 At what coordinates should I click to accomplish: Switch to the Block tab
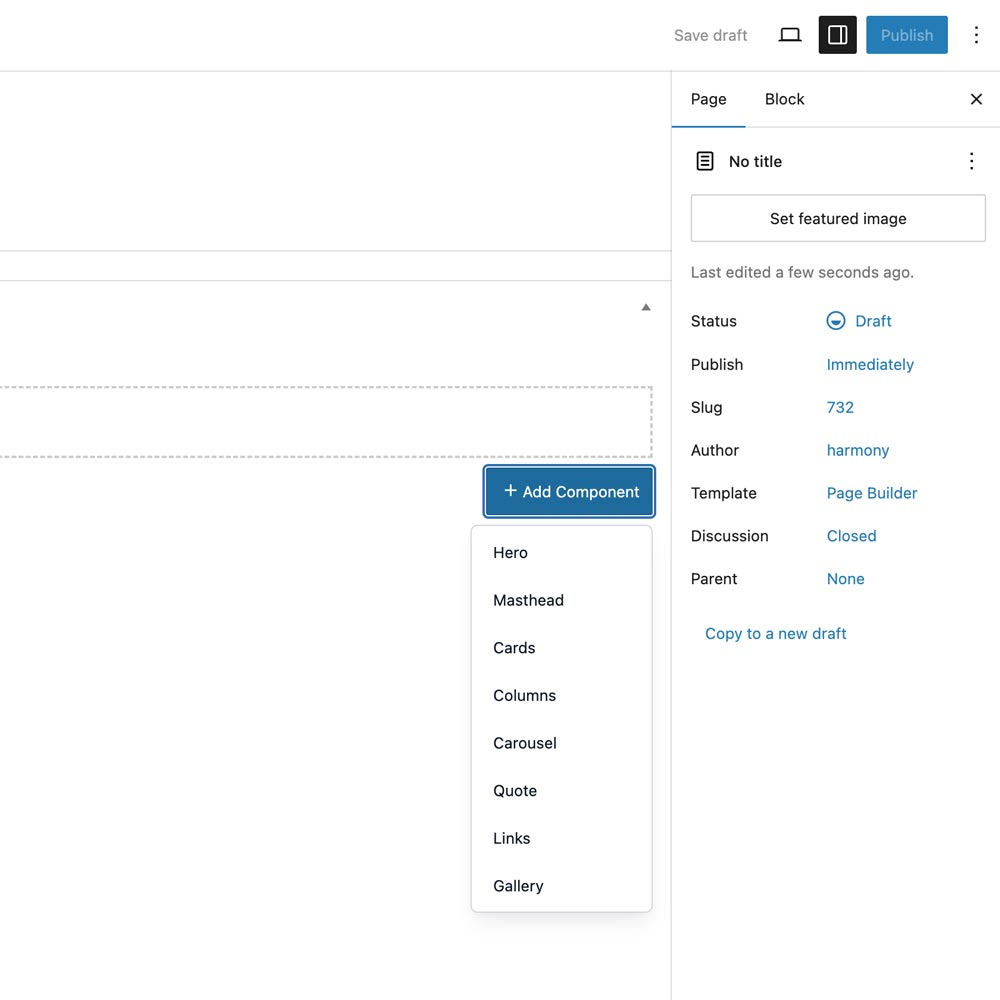point(784,99)
